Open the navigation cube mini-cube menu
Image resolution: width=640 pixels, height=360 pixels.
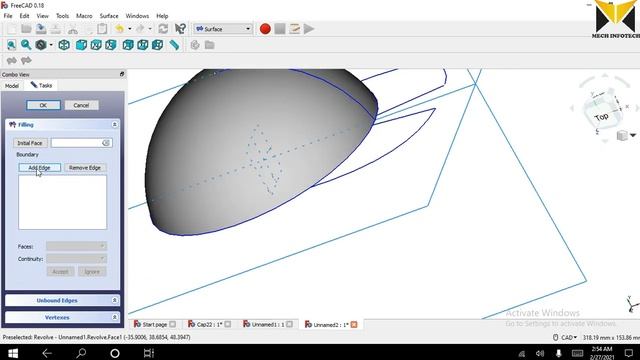[x=626, y=135]
